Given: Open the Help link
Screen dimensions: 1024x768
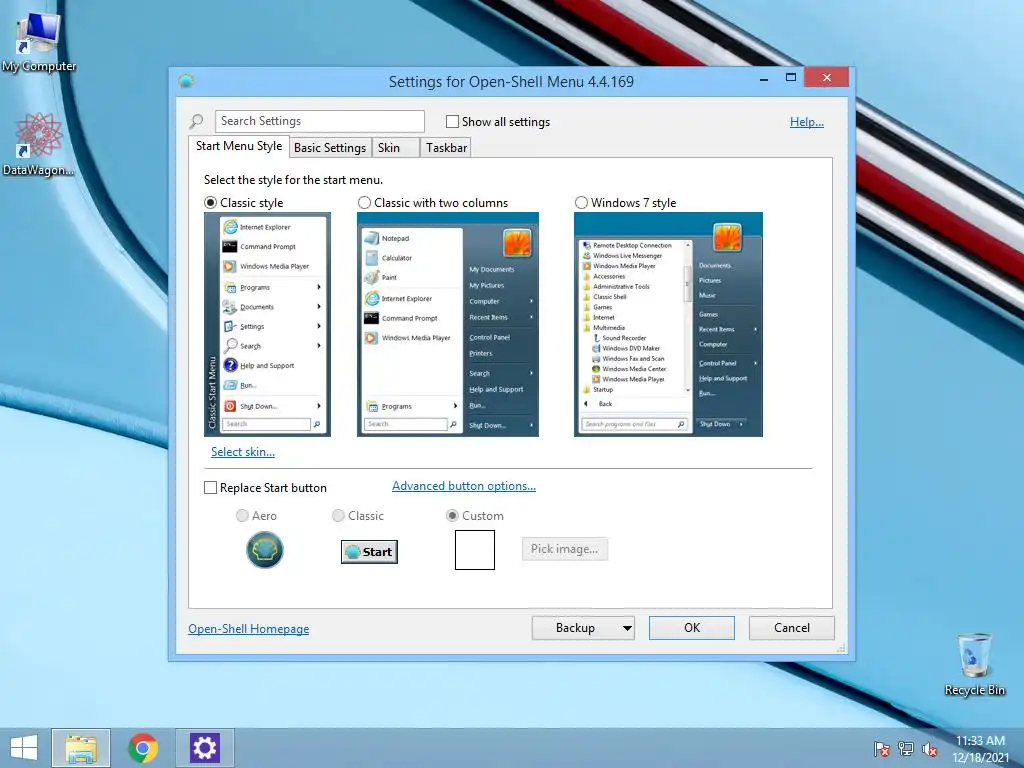Looking at the screenshot, I should (807, 121).
